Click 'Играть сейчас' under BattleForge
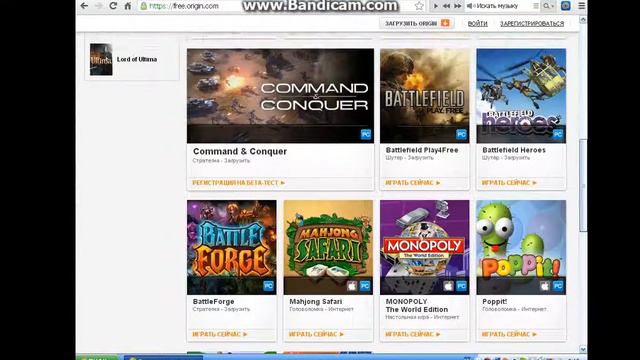The image size is (640, 360). click(x=220, y=334)
